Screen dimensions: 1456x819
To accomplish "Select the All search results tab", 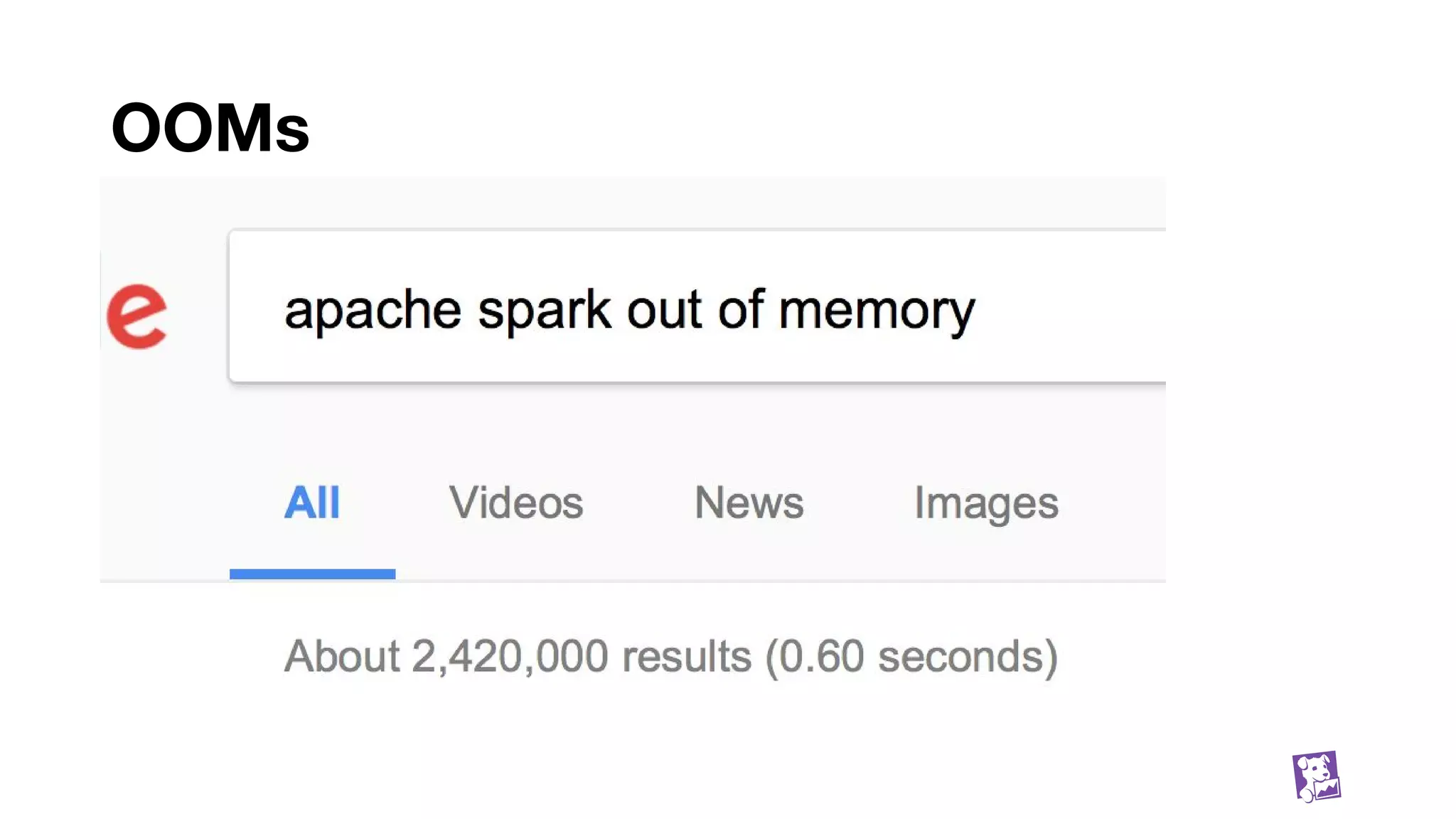I will (x=312, y=503).
